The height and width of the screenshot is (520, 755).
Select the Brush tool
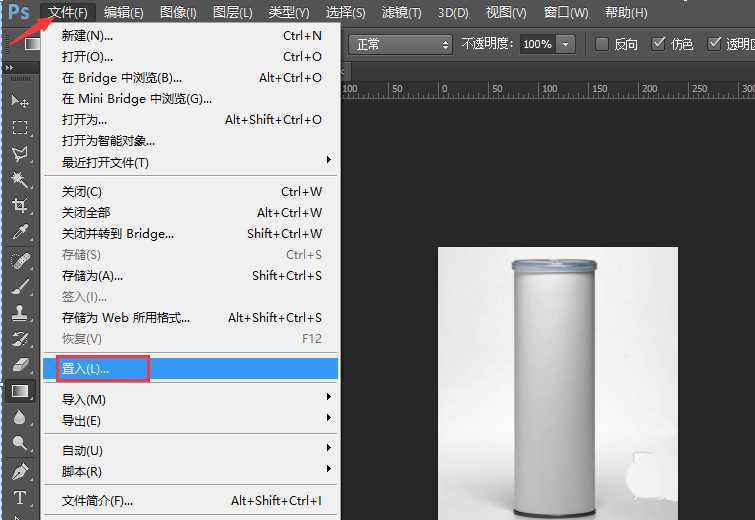tap(19, 287)
